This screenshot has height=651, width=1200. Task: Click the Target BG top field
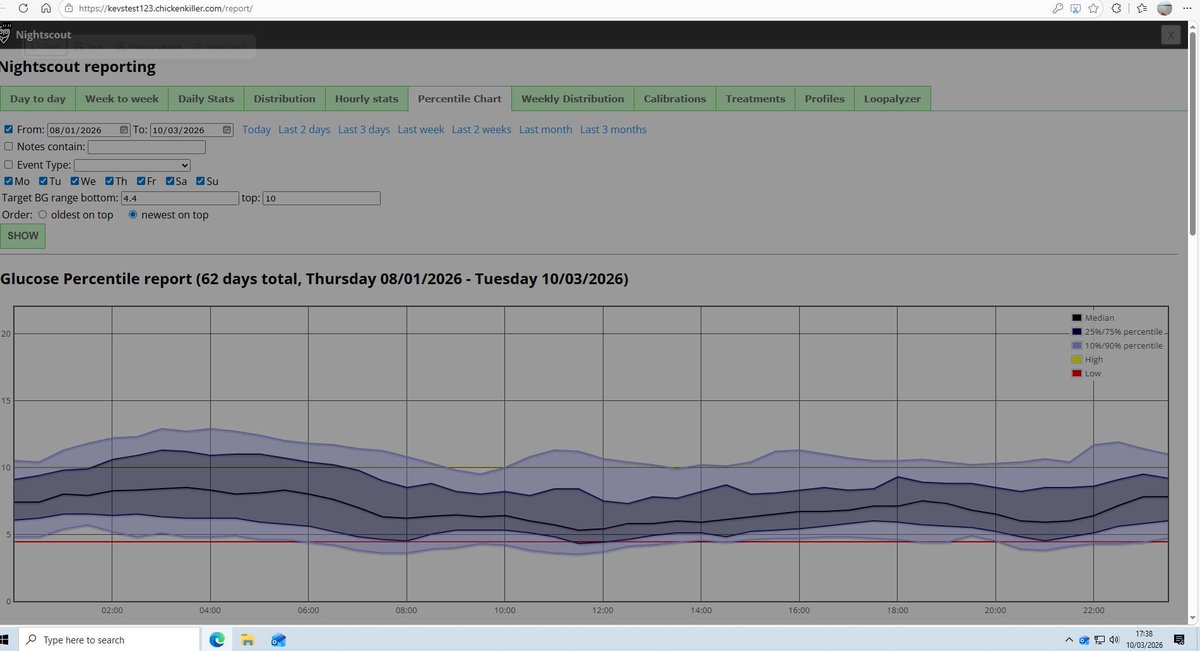pos(321,198)
